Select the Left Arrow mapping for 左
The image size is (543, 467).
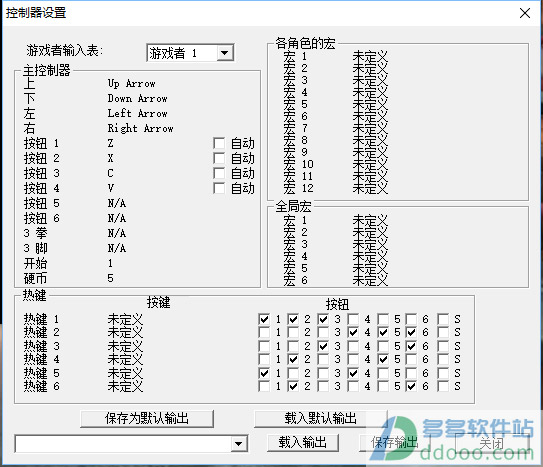click(137, 113)
